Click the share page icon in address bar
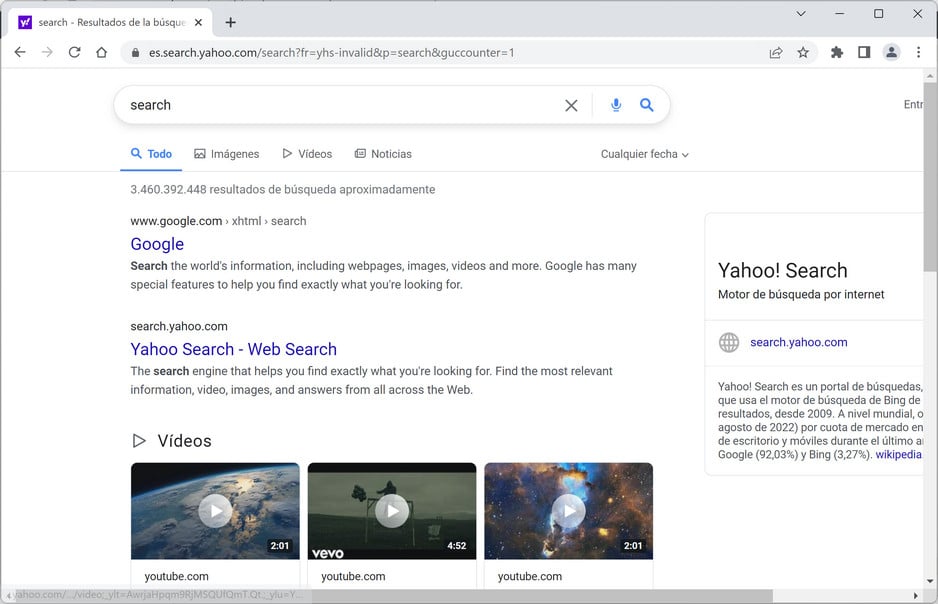This screenshot has width=938, height=604. point(776,53)
